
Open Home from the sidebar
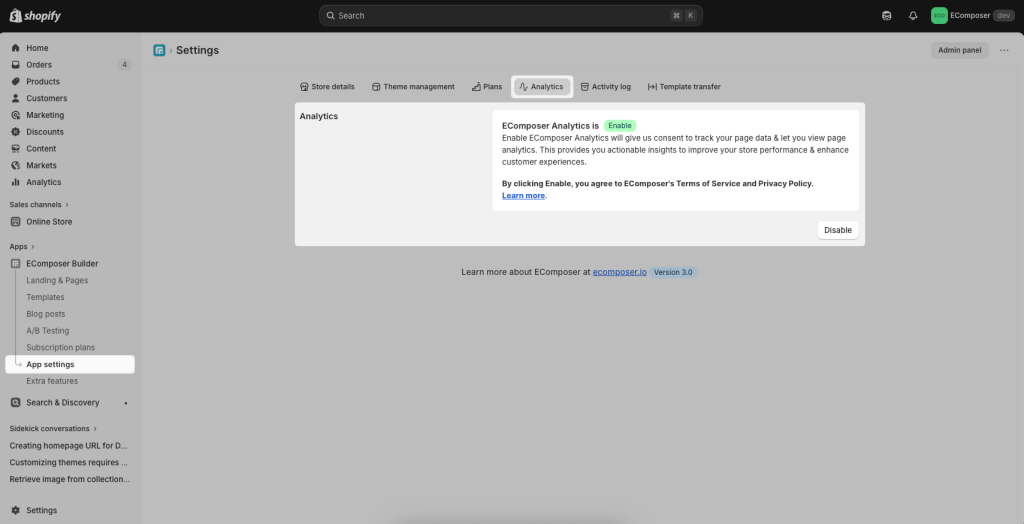(x=37, y=48)
